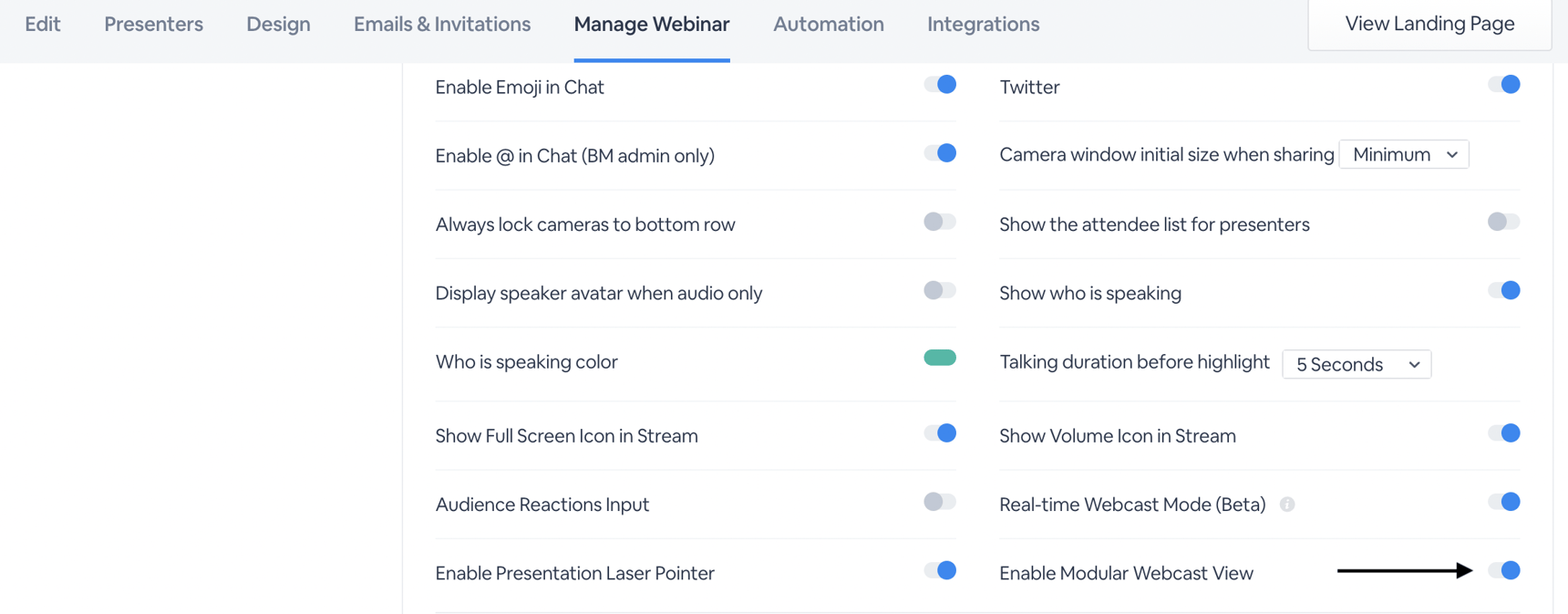Click the info icon beside Real-time Webcast Mode
The image size is (1568, 614).
pos(1286,503)
